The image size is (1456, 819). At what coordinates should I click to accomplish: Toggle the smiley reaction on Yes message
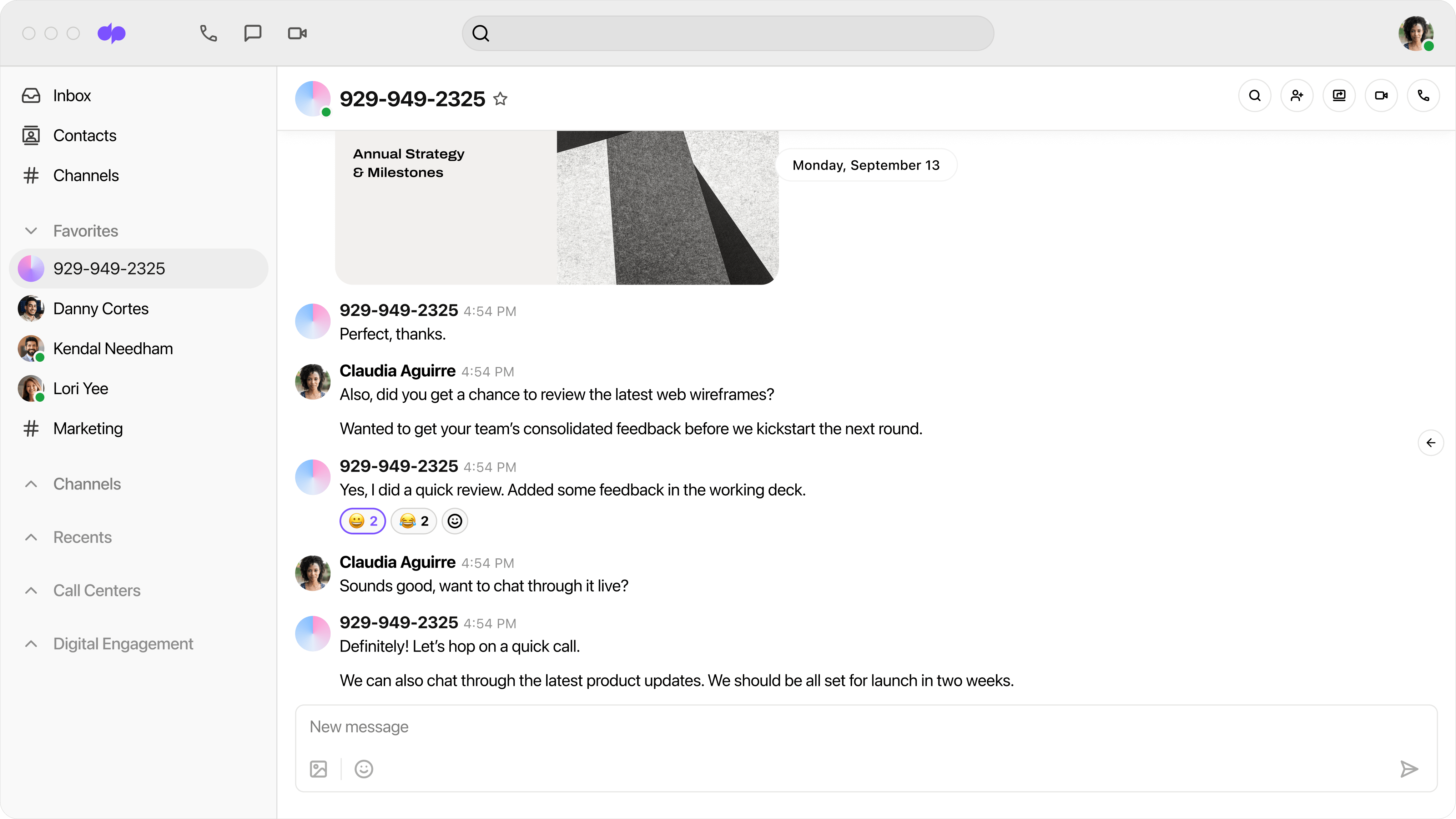coord(362,521)
